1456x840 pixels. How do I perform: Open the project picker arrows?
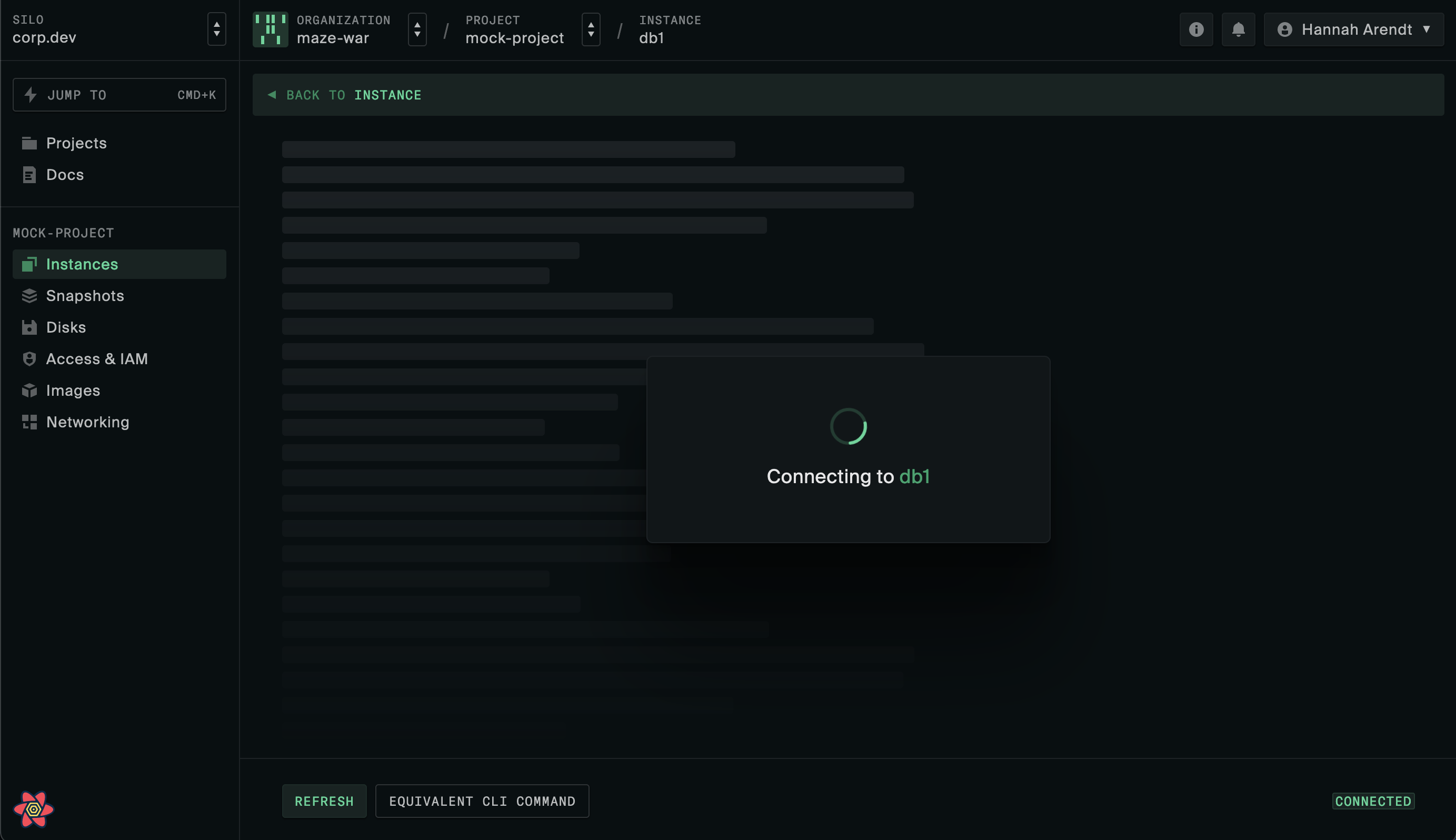pos(591,29)
